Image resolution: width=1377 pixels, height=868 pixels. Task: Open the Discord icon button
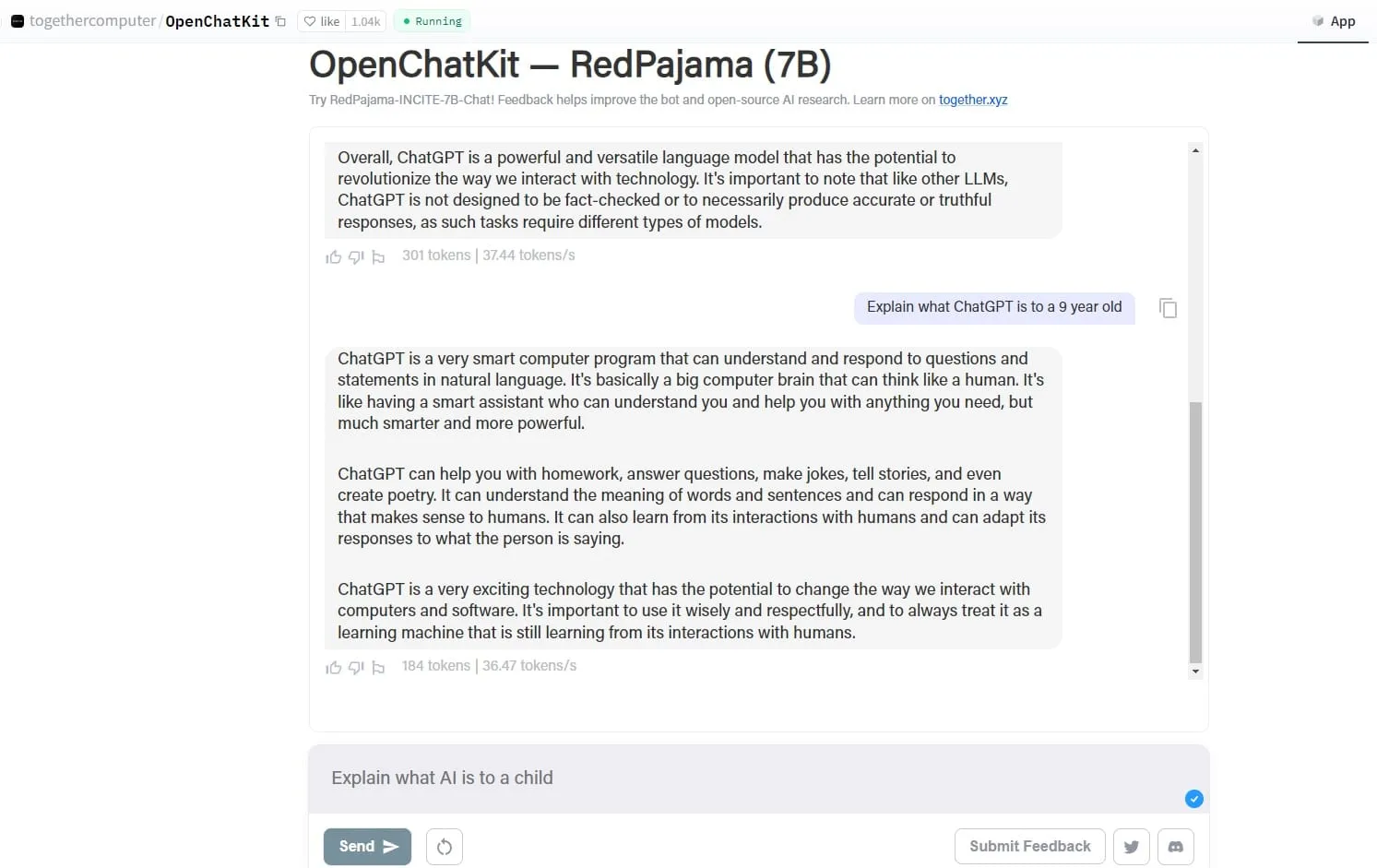(x=1176, y=847)
